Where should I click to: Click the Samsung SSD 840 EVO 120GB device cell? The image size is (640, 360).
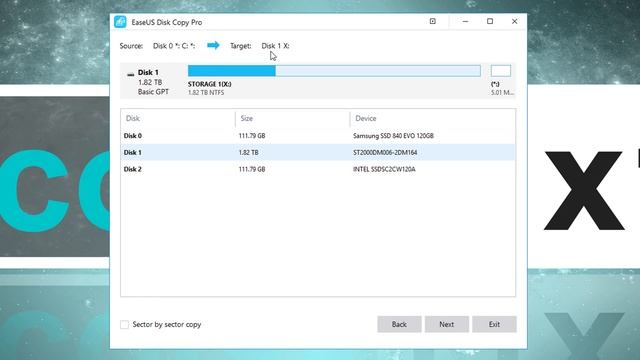(393, 136)
